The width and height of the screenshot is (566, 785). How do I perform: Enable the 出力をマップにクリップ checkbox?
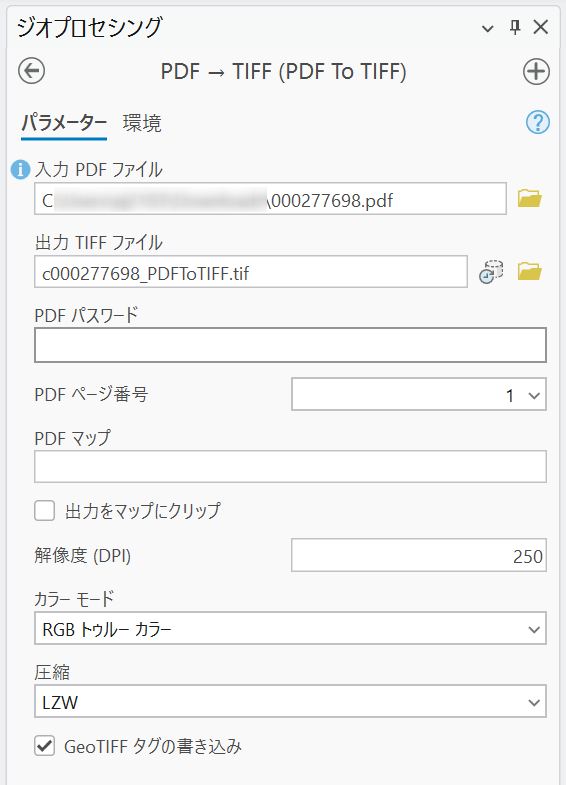point(45,511)
